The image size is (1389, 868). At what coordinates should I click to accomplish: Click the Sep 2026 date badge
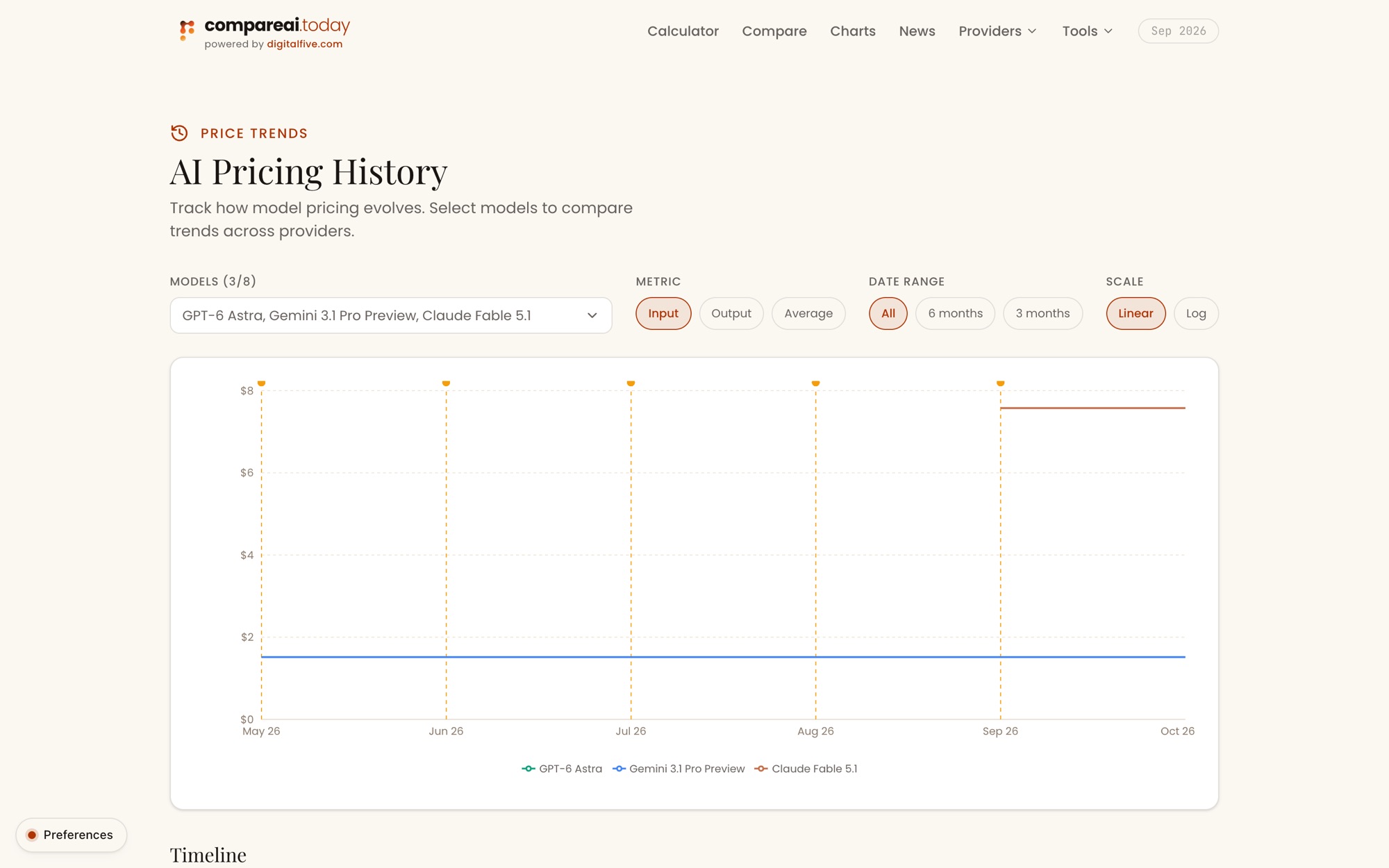pos(1178,31)
